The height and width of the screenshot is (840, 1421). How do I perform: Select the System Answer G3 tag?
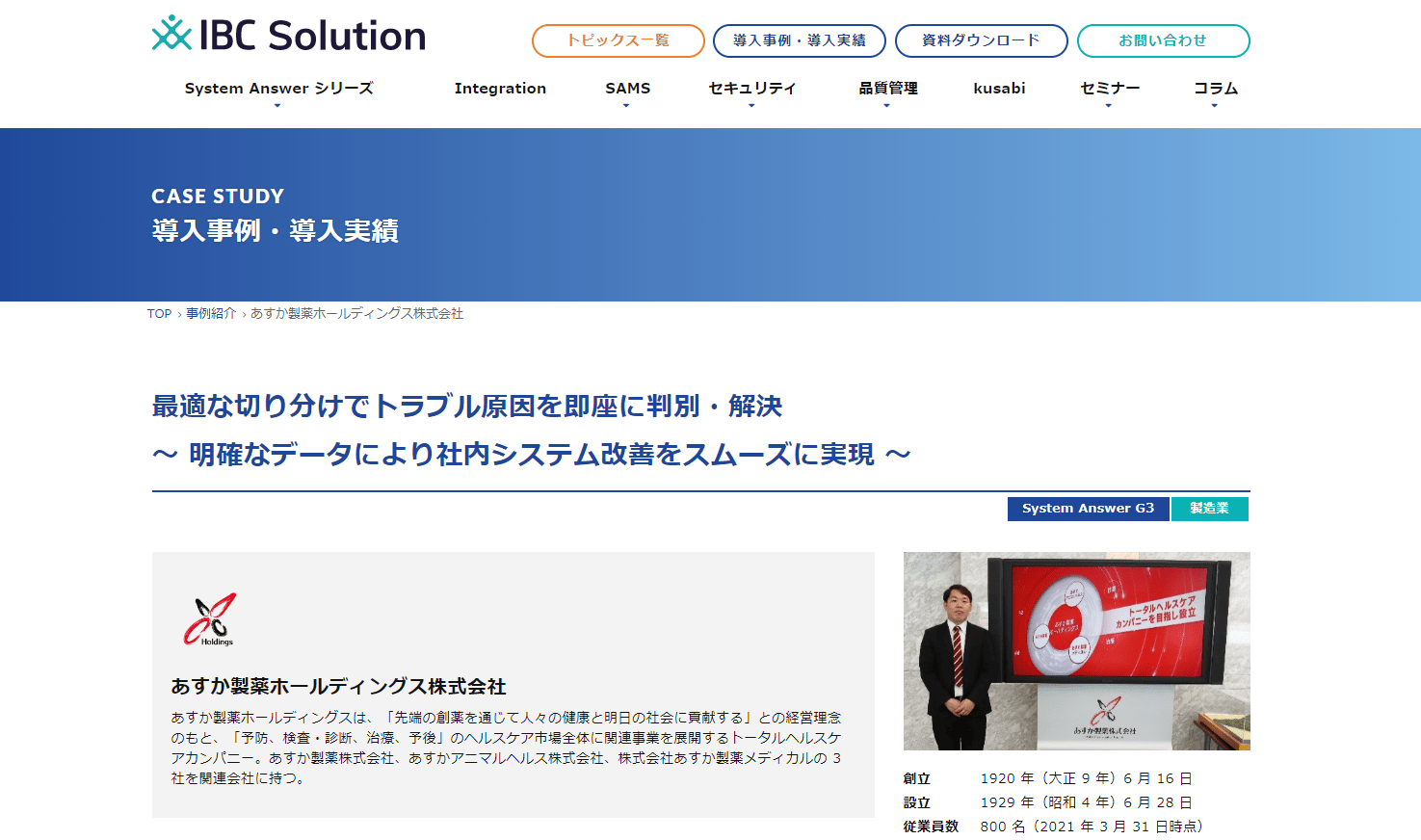coord(1088,509)
